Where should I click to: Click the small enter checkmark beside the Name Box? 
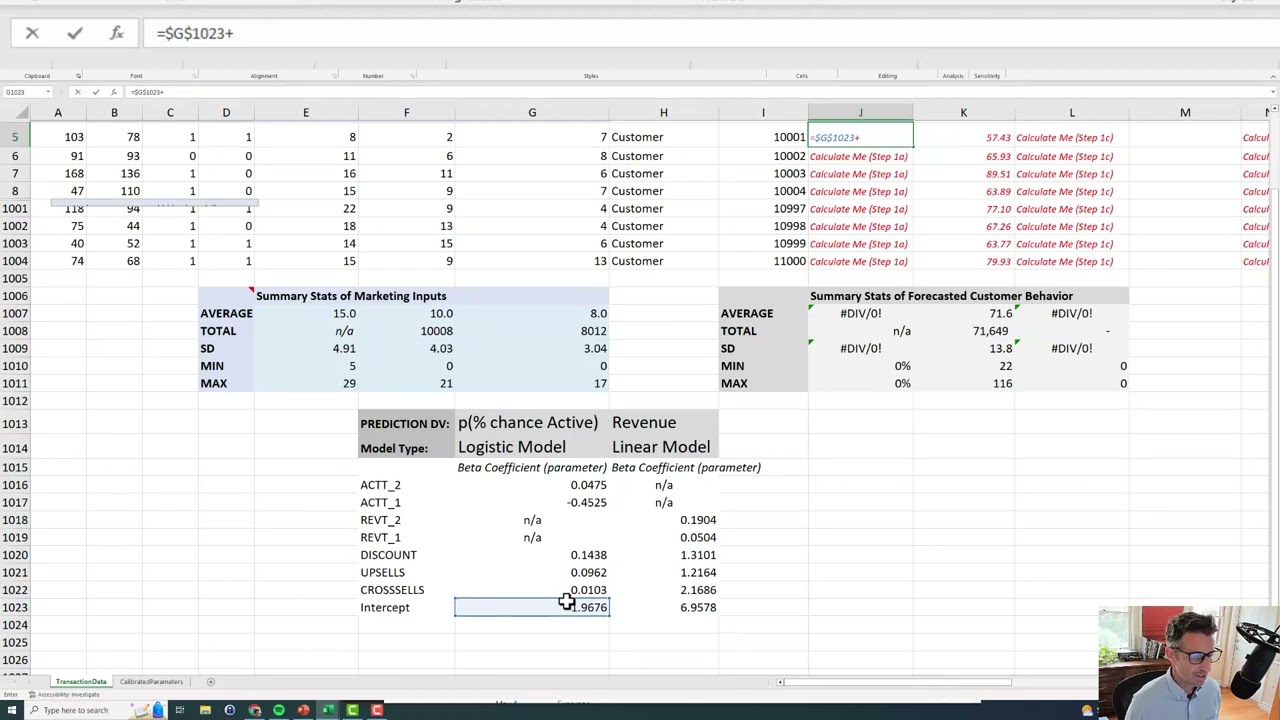tap(96, 92)
